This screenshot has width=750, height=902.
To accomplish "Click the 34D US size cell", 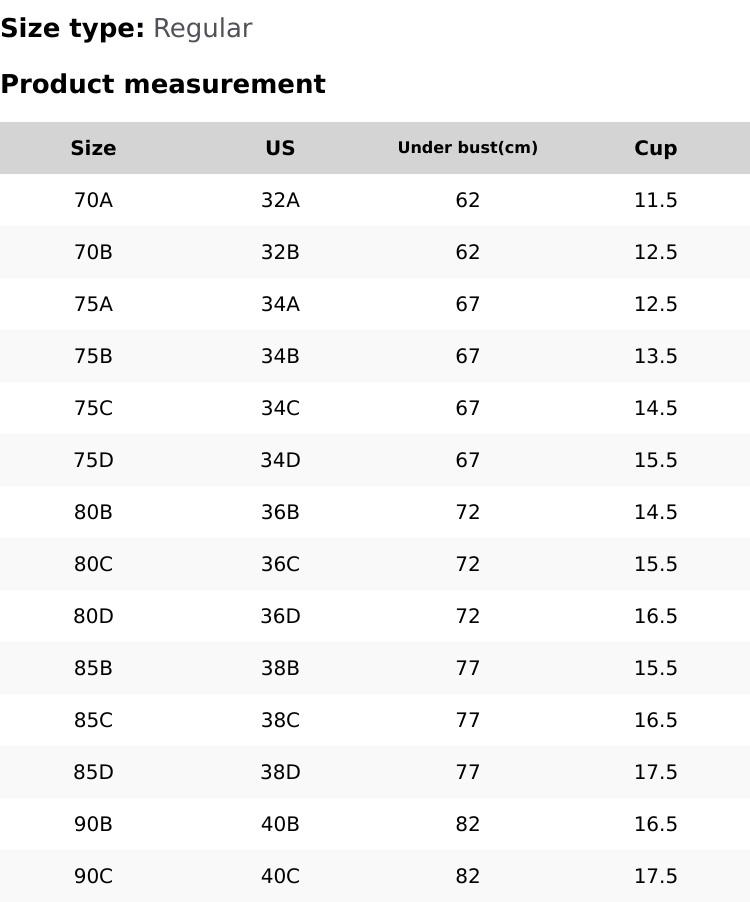I will tap(280, 460).
